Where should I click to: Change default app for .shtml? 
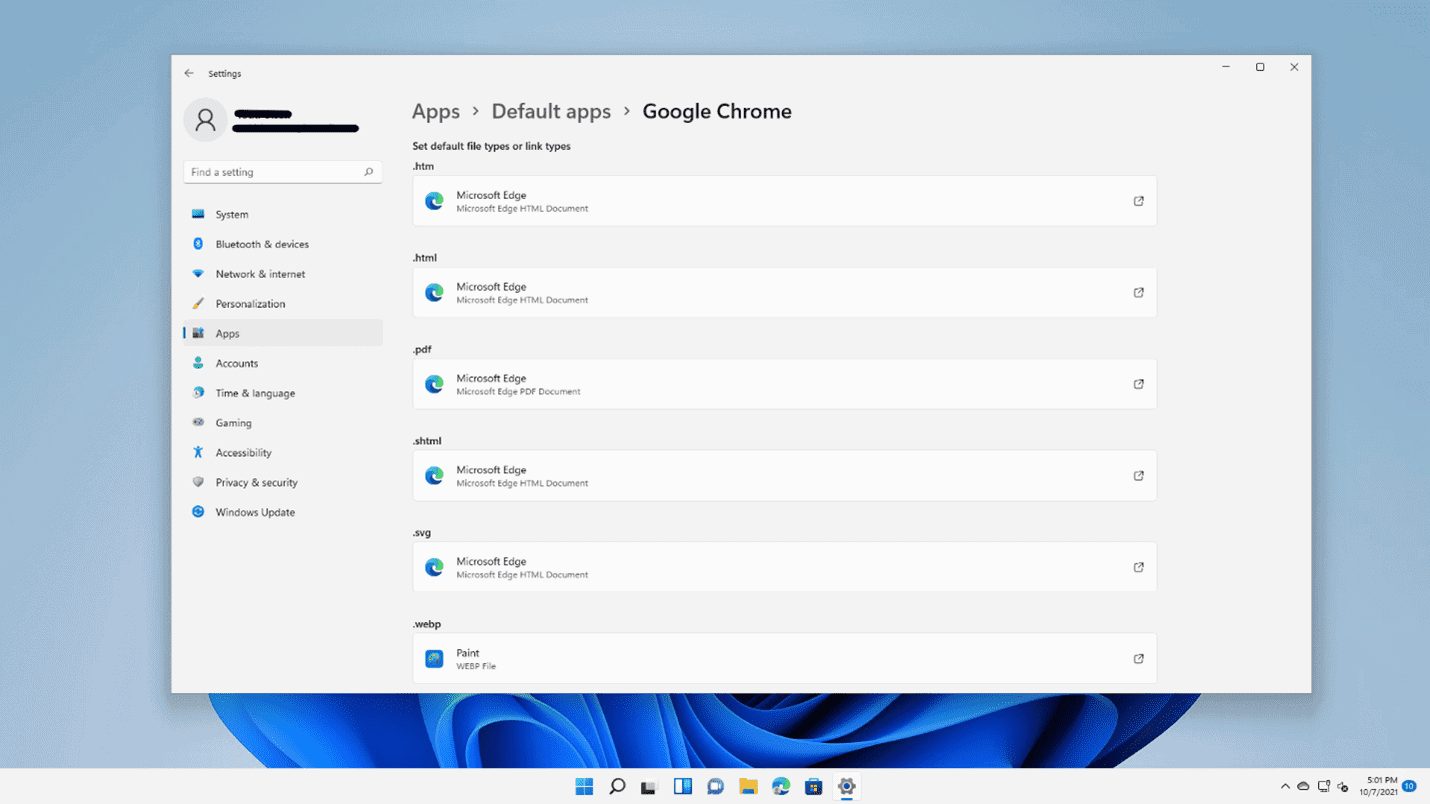point(785,476)
